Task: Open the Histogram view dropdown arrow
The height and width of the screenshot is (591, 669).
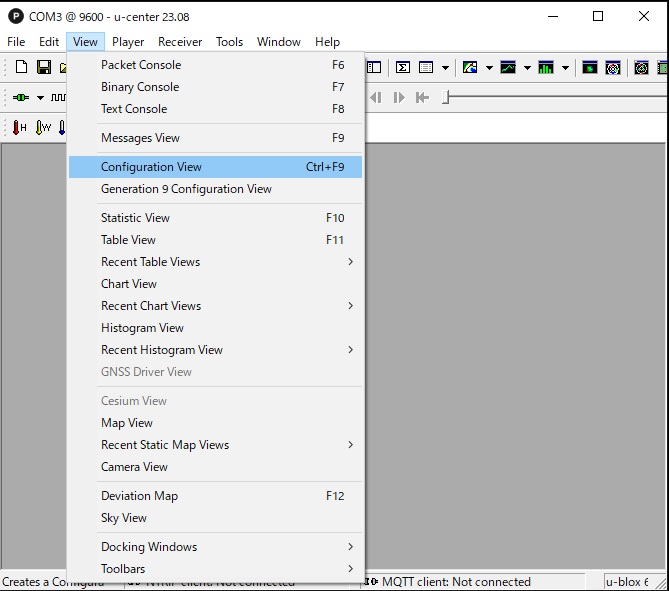Action: pyautogui.click(x=565, y=67)
